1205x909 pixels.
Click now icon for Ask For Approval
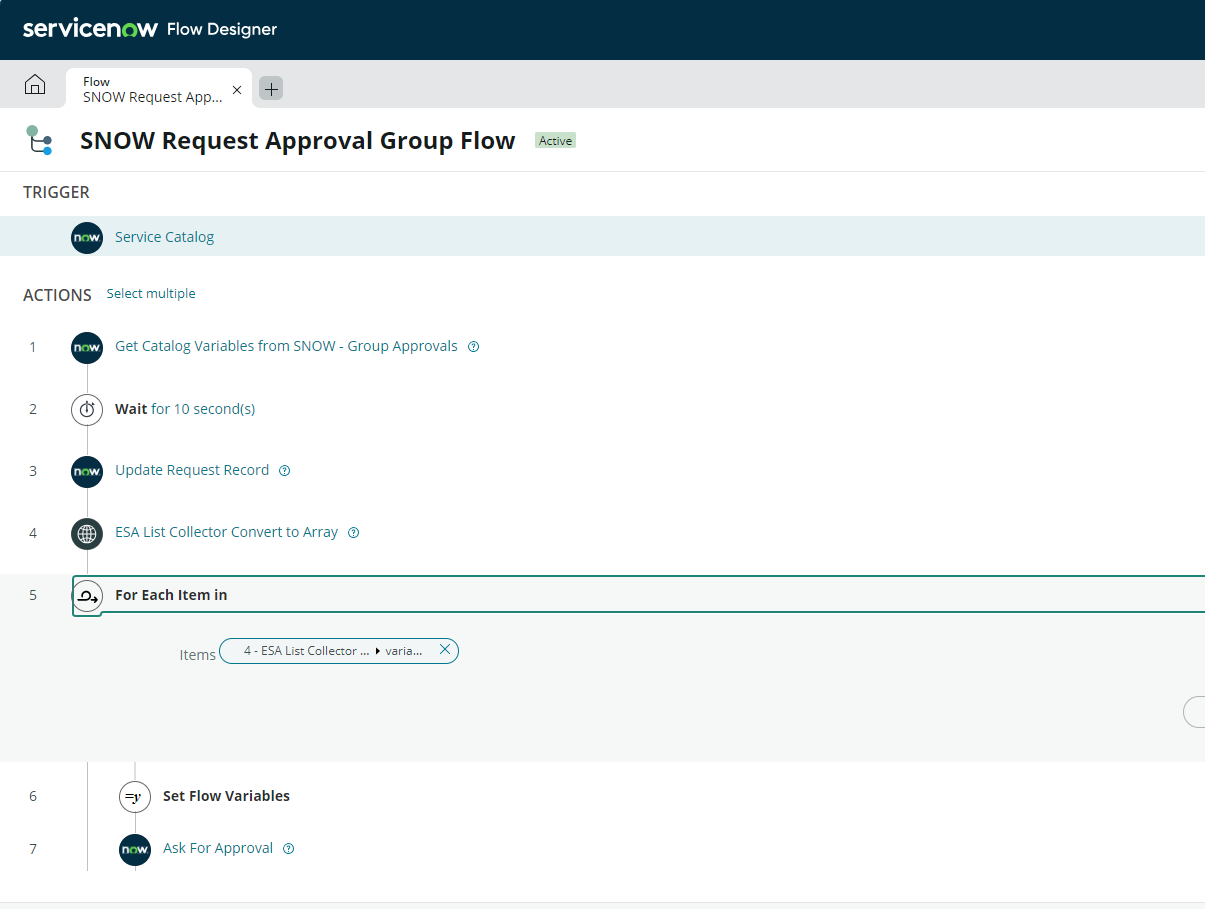pyautogui.click(x=135, y=850)
